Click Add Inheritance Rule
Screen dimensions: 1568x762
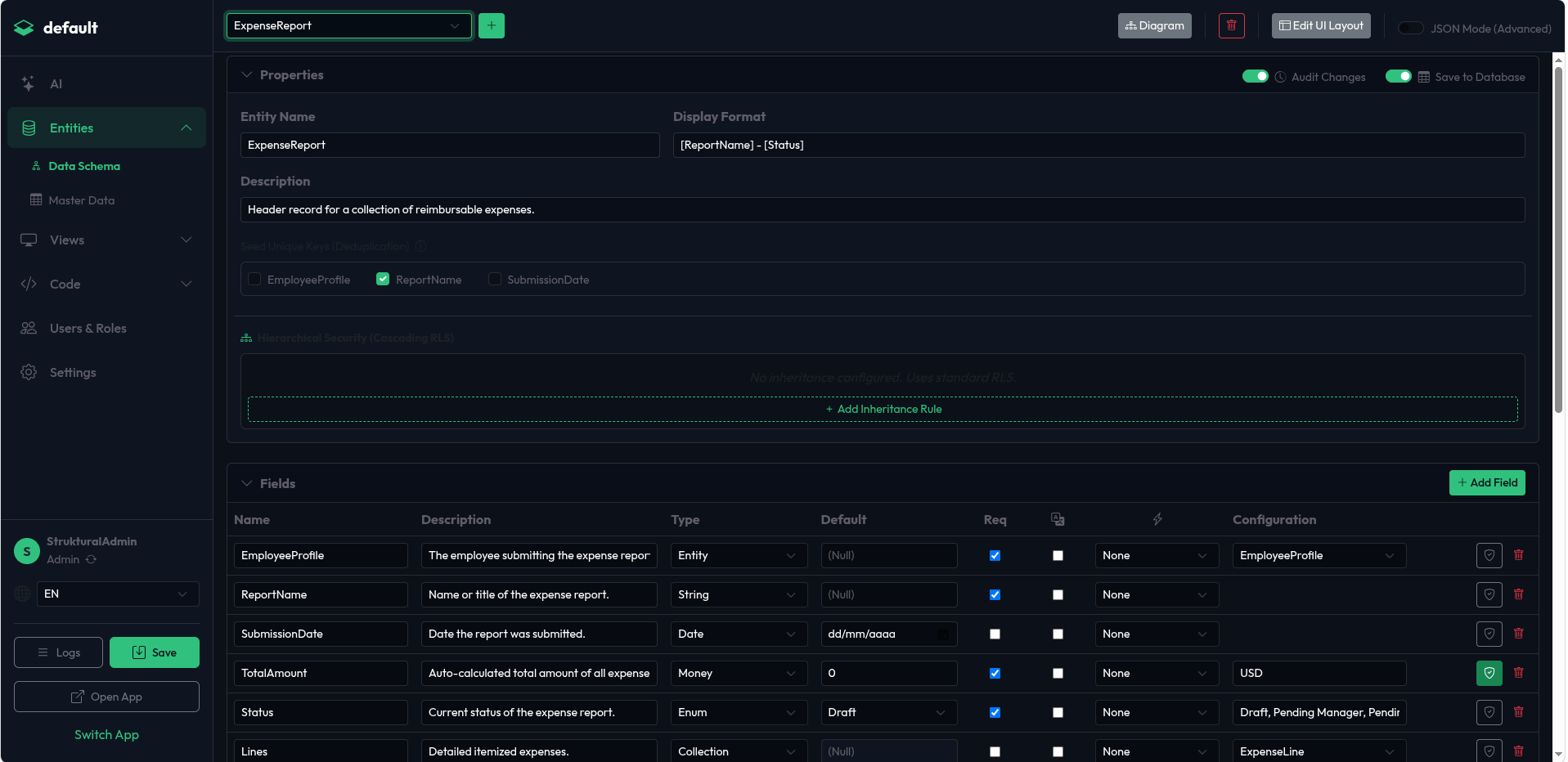click(883, 409)
